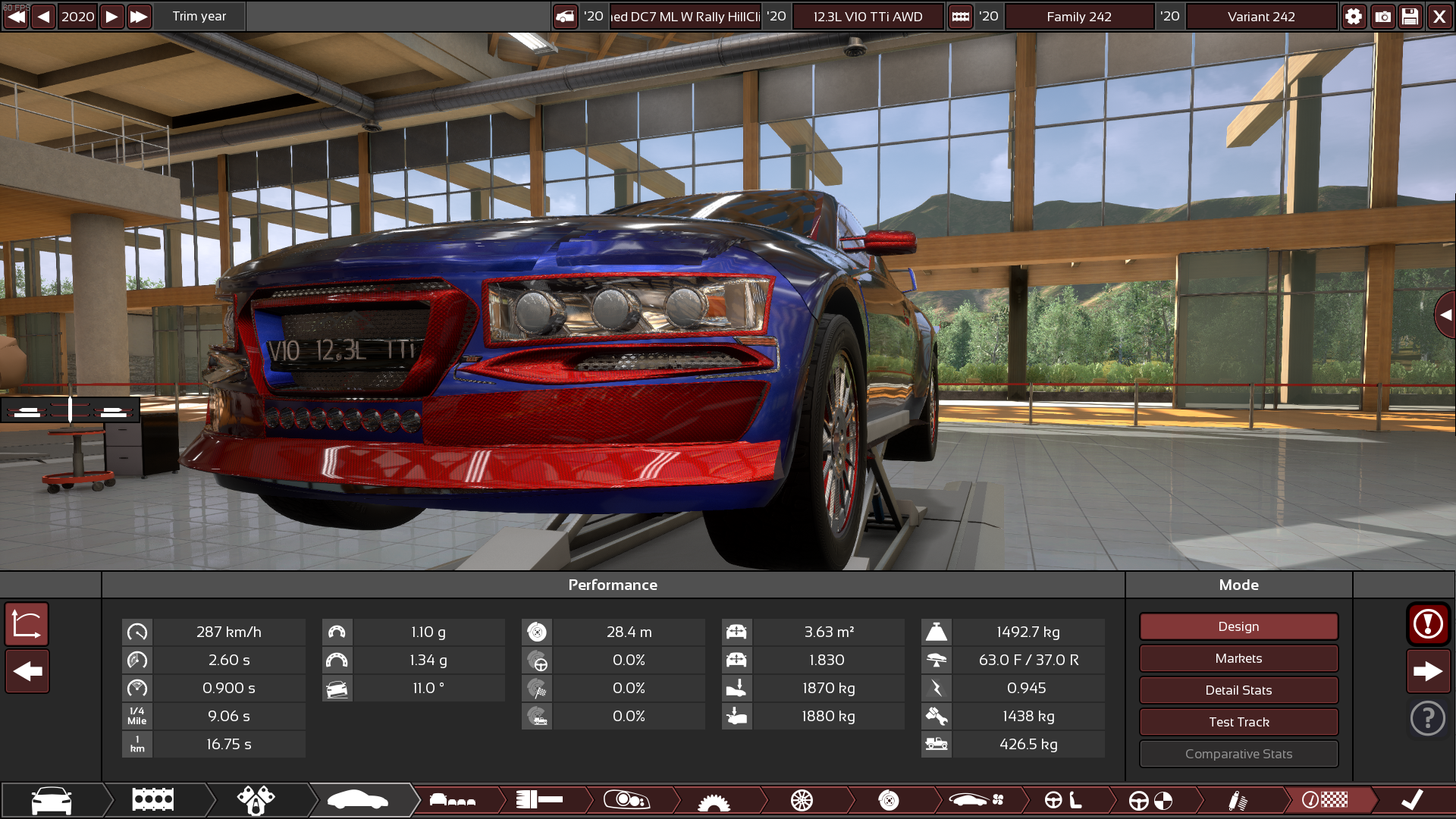This screenshot has width=1456, height=819.
Task: Take a screenshot with camera icon
Action: (x=1382, y=16)
